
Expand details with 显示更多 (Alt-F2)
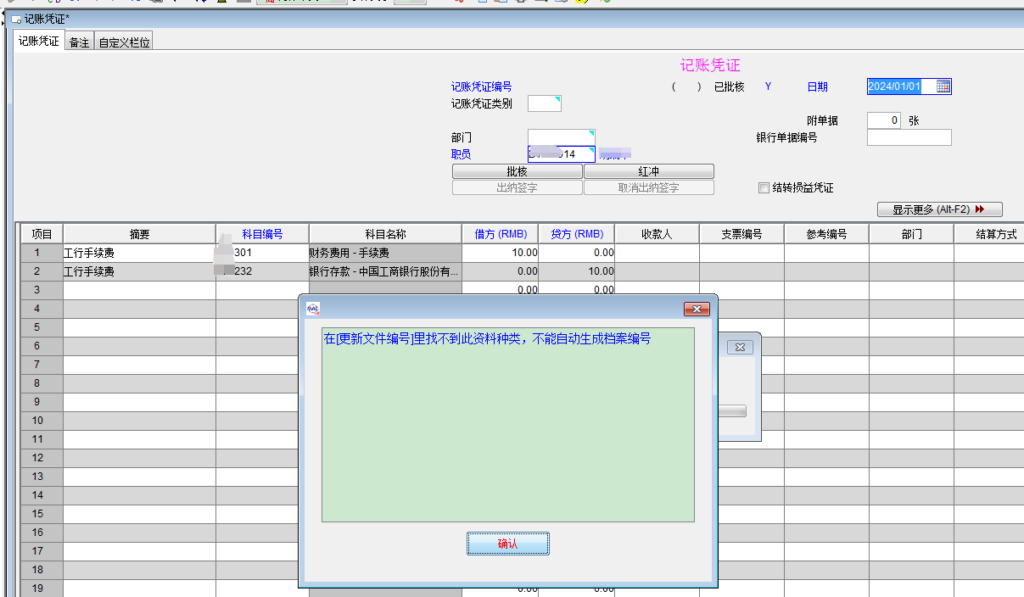[x=939, y=209]
